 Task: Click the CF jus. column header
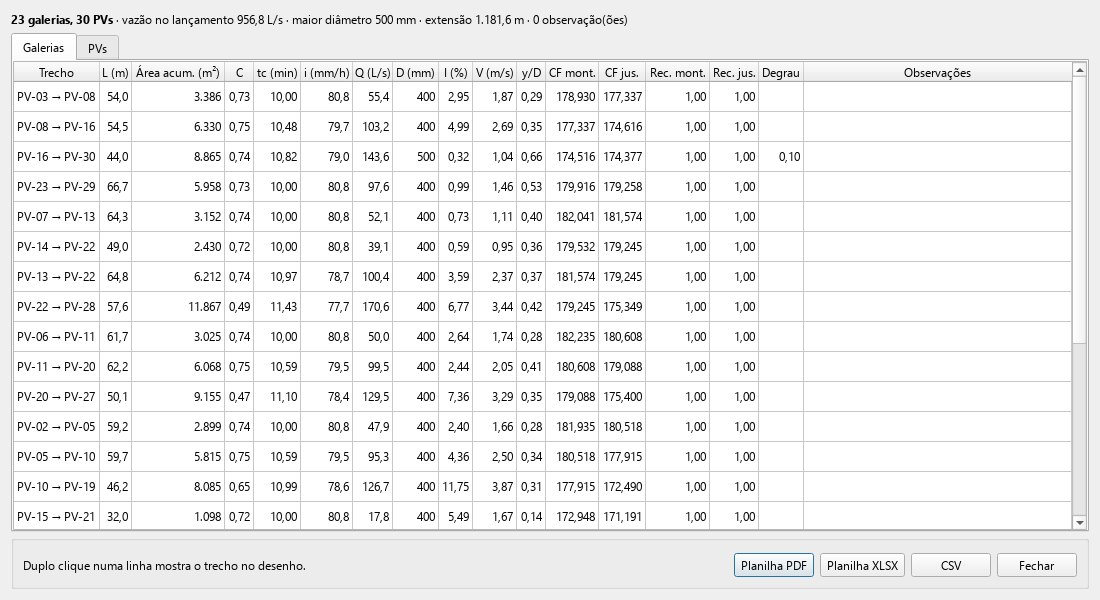tap(622, 72)
